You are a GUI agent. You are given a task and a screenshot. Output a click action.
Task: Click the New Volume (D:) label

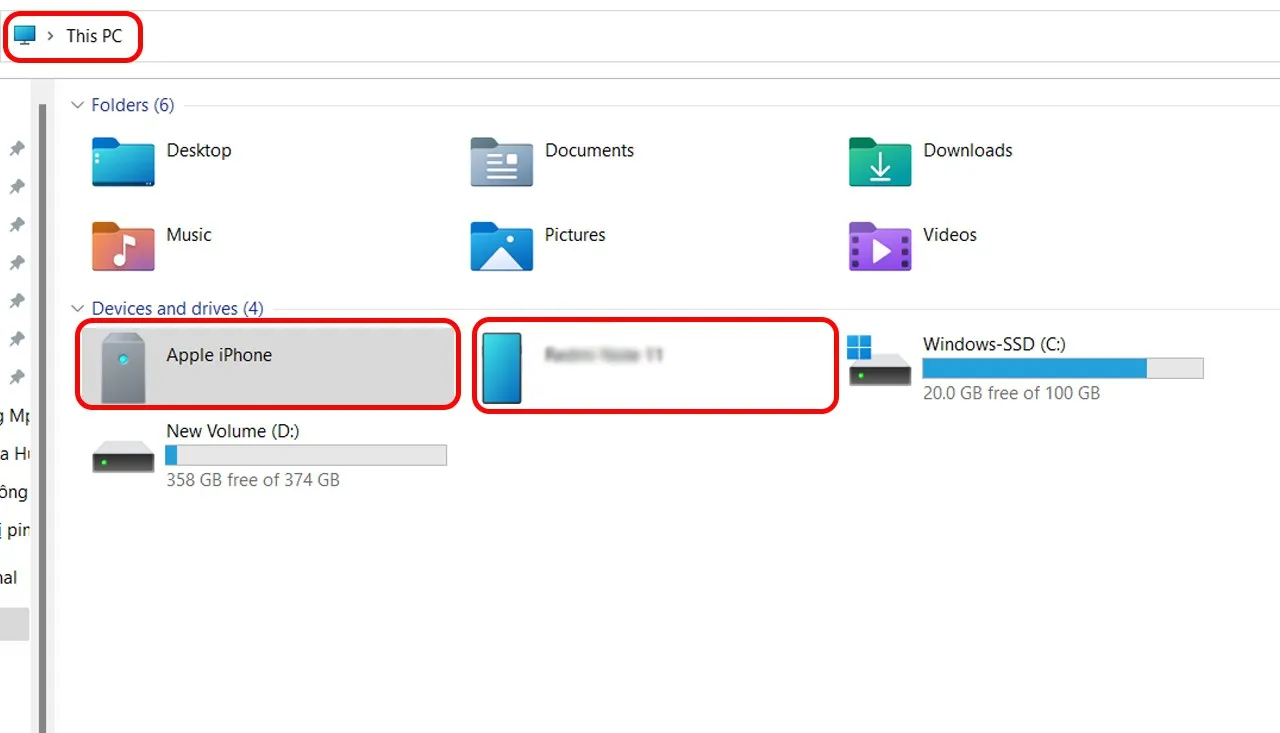tap(233, 431)
